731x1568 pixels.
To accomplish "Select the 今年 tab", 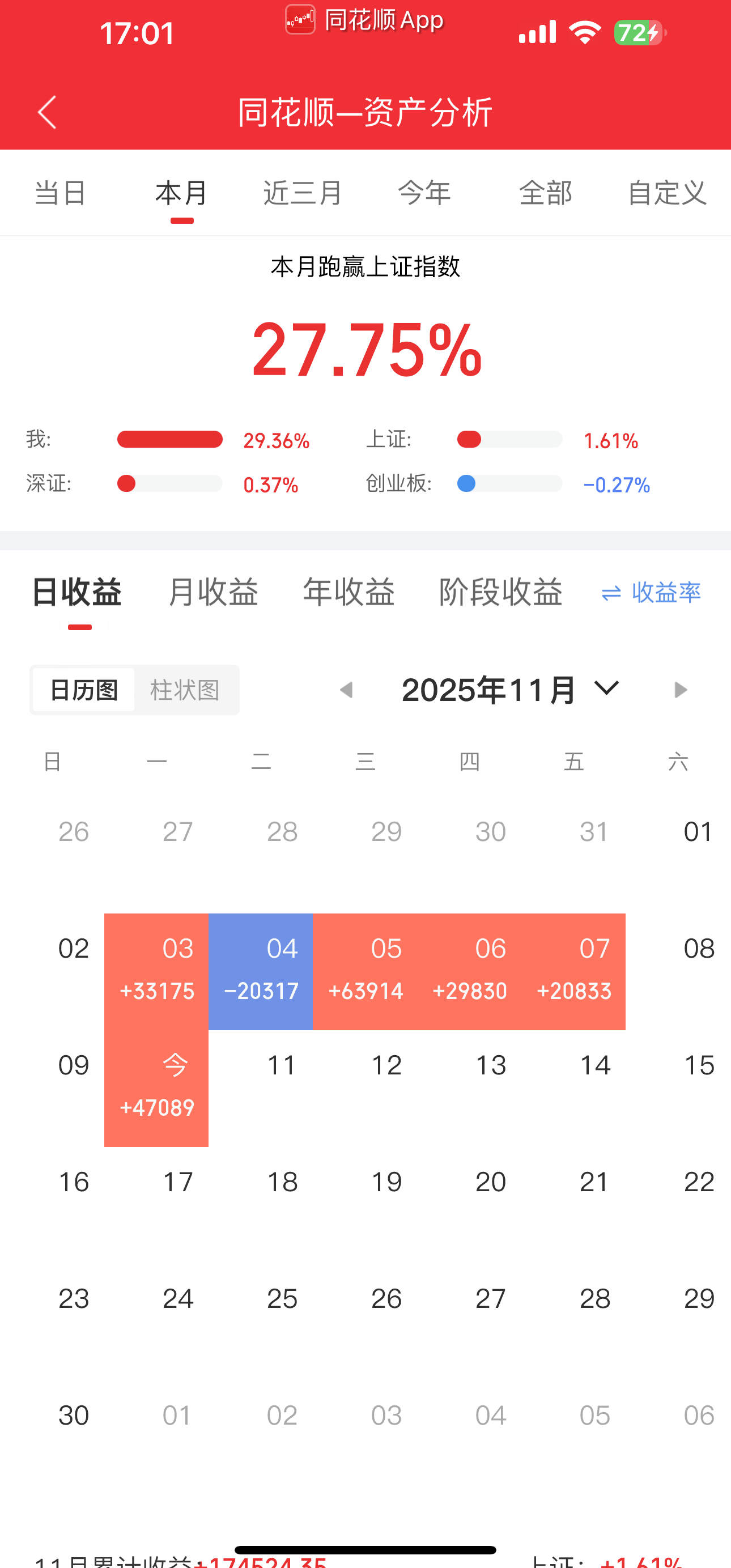I will pyautogui.click(x=424, y=193).
